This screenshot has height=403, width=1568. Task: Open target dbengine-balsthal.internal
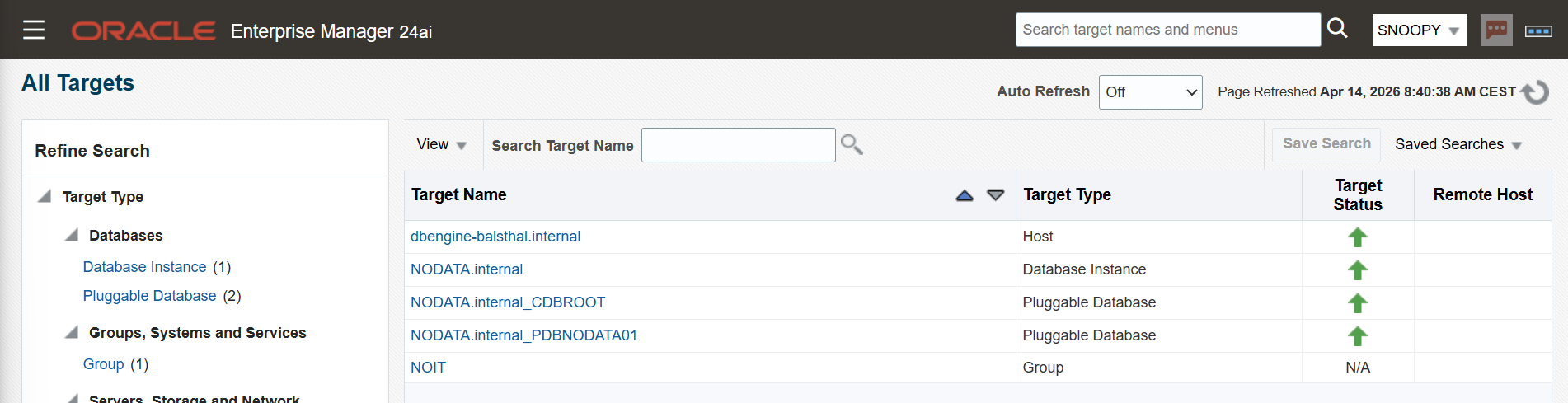pos(495,237)
